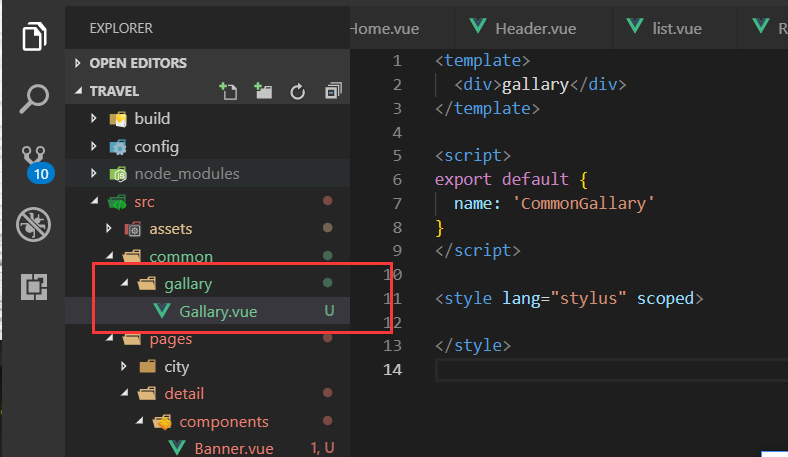Screen dimensions: 788x457
Task: Place cursor in empty line 14
Action: [x=611, y=370]
